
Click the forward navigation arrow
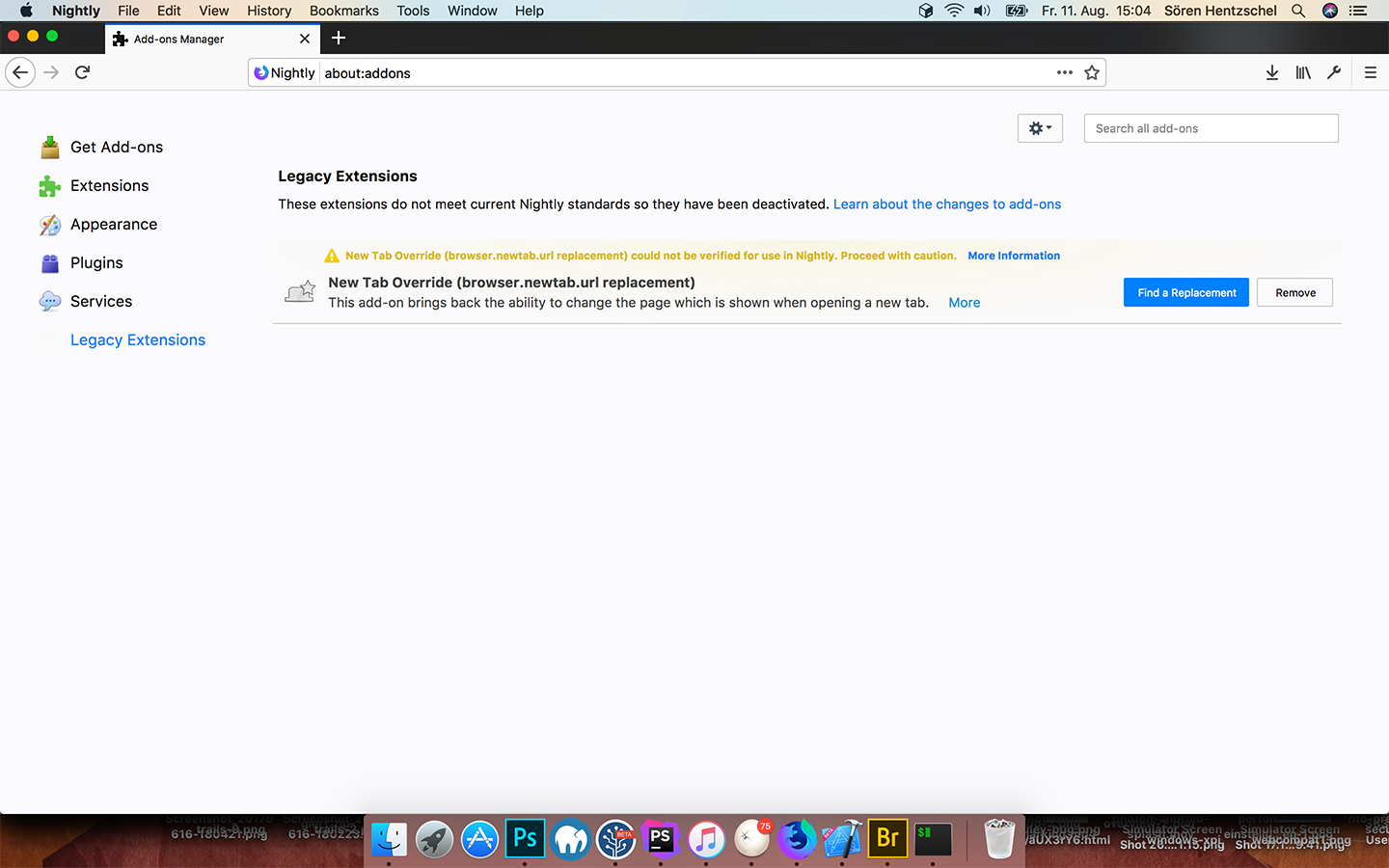(x=51, y=72)
